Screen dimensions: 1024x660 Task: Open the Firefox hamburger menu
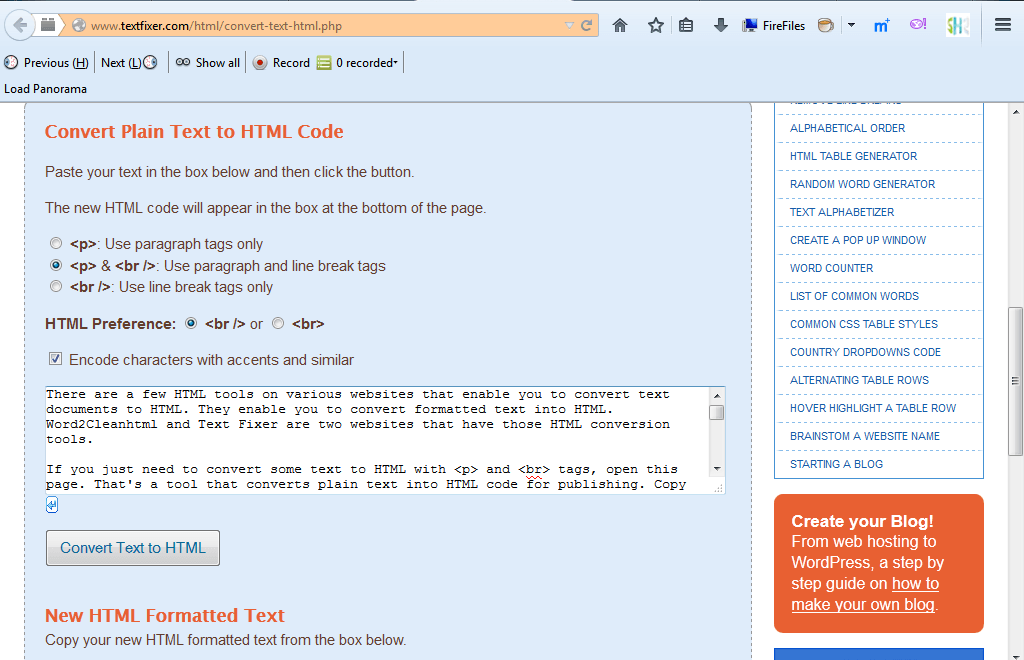click(1002, 25)
